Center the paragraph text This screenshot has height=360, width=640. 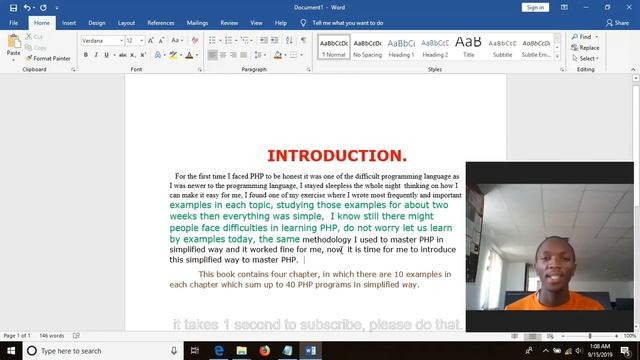(x=223, y=55)
